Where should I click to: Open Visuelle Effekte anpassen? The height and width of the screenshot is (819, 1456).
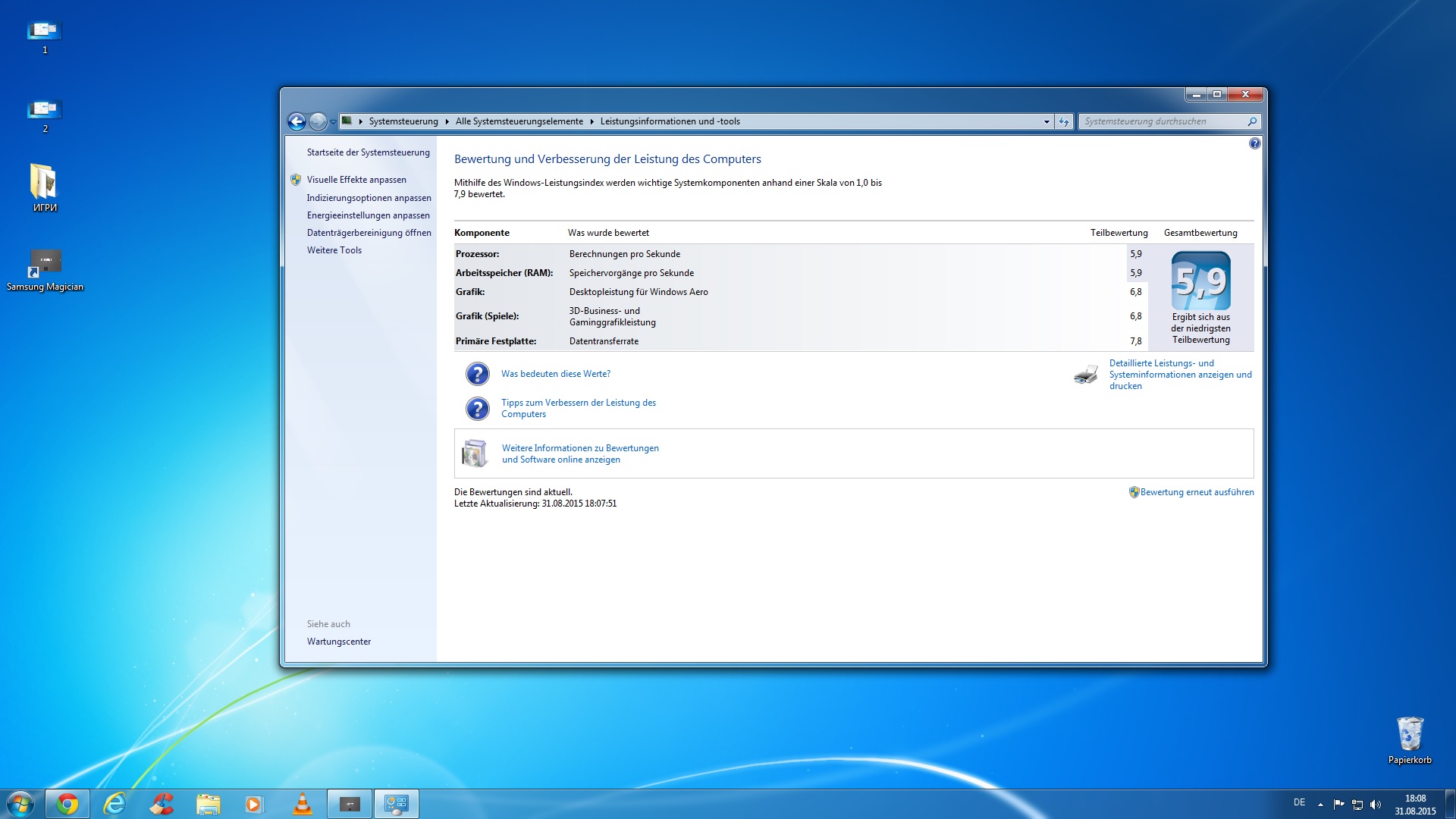coord(356,180)
